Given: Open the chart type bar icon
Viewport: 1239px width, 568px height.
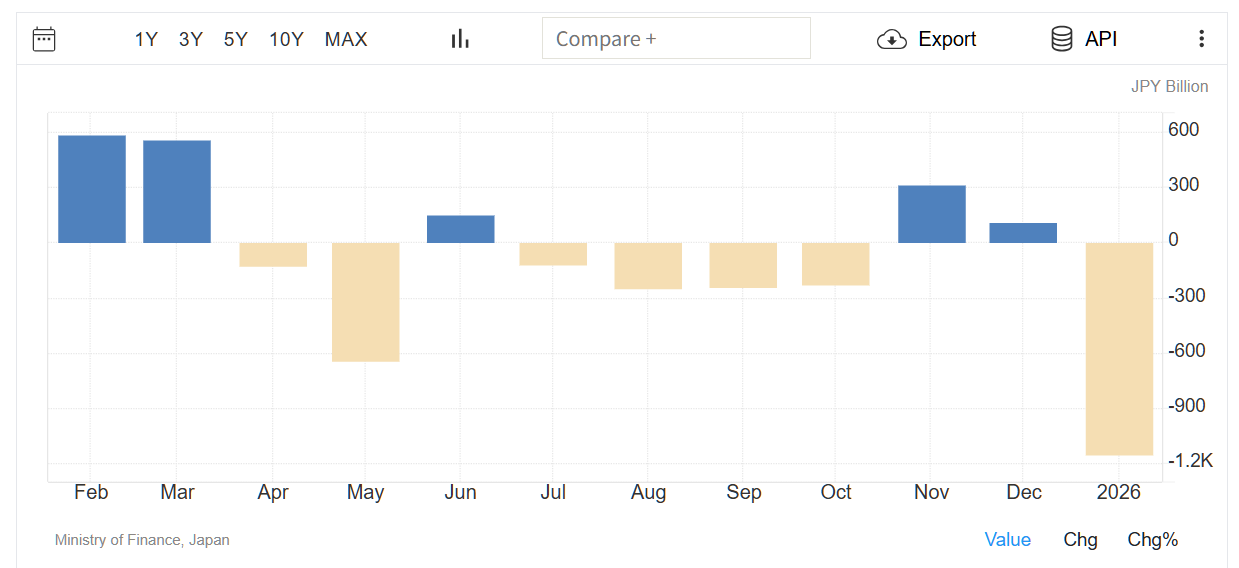Looking at the screenshot, I should pyautogui.click(x=460, y=39).
